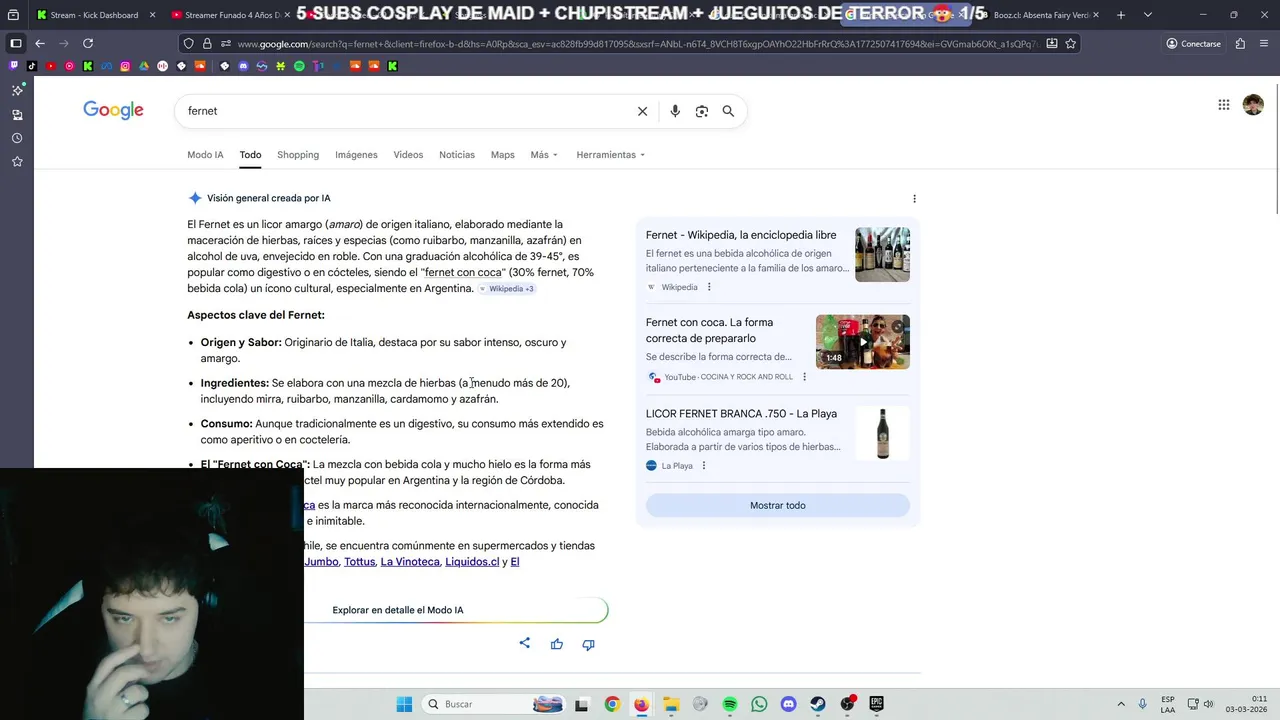The height and width of the screenshot is (720, 1280).
Task: Select the Maps search tab
Action: [x=503, y=155]
